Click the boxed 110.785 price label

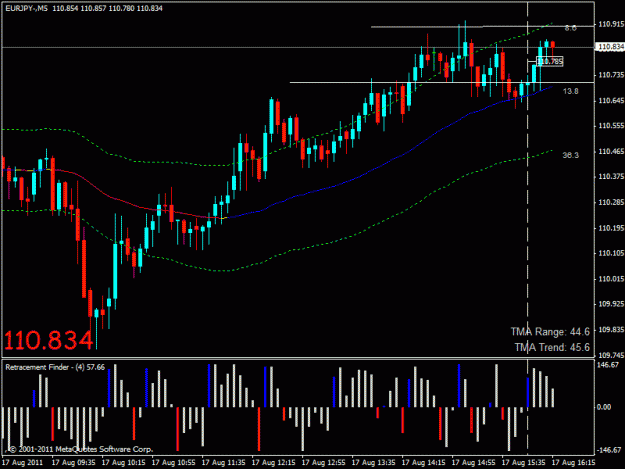pos(550,61)
